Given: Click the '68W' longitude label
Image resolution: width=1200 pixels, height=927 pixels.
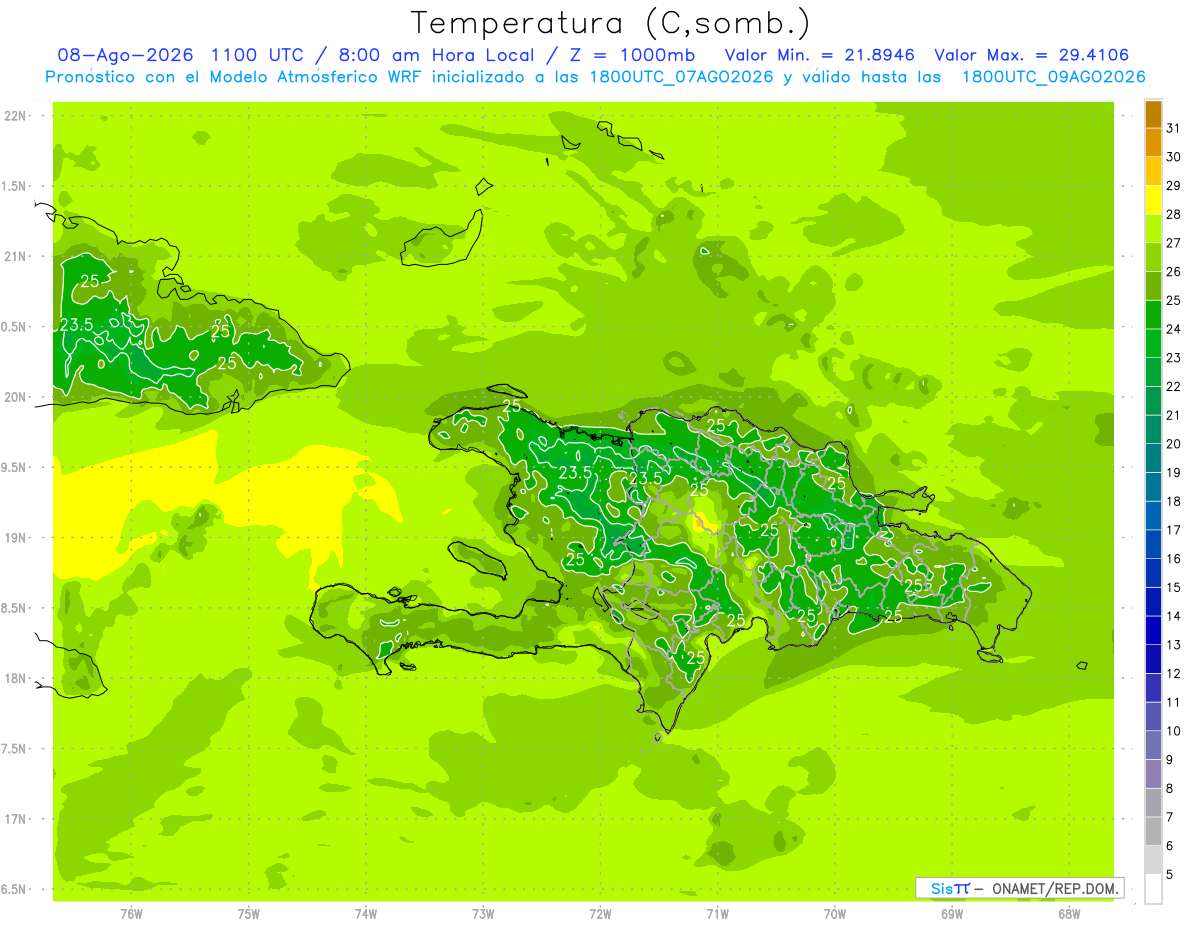Looking at the screenshot, I should (x=1069, y=913).
